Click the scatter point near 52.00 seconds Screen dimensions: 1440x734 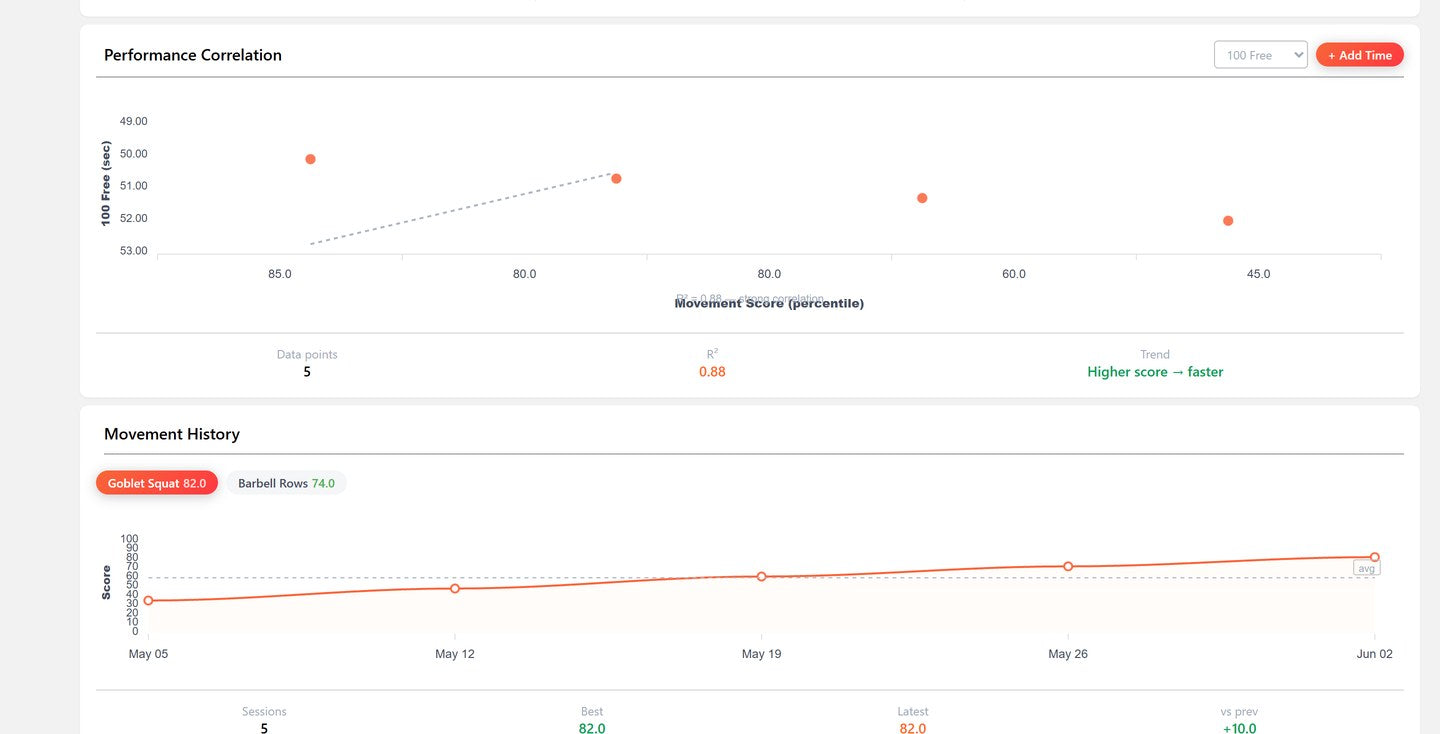1228,220
